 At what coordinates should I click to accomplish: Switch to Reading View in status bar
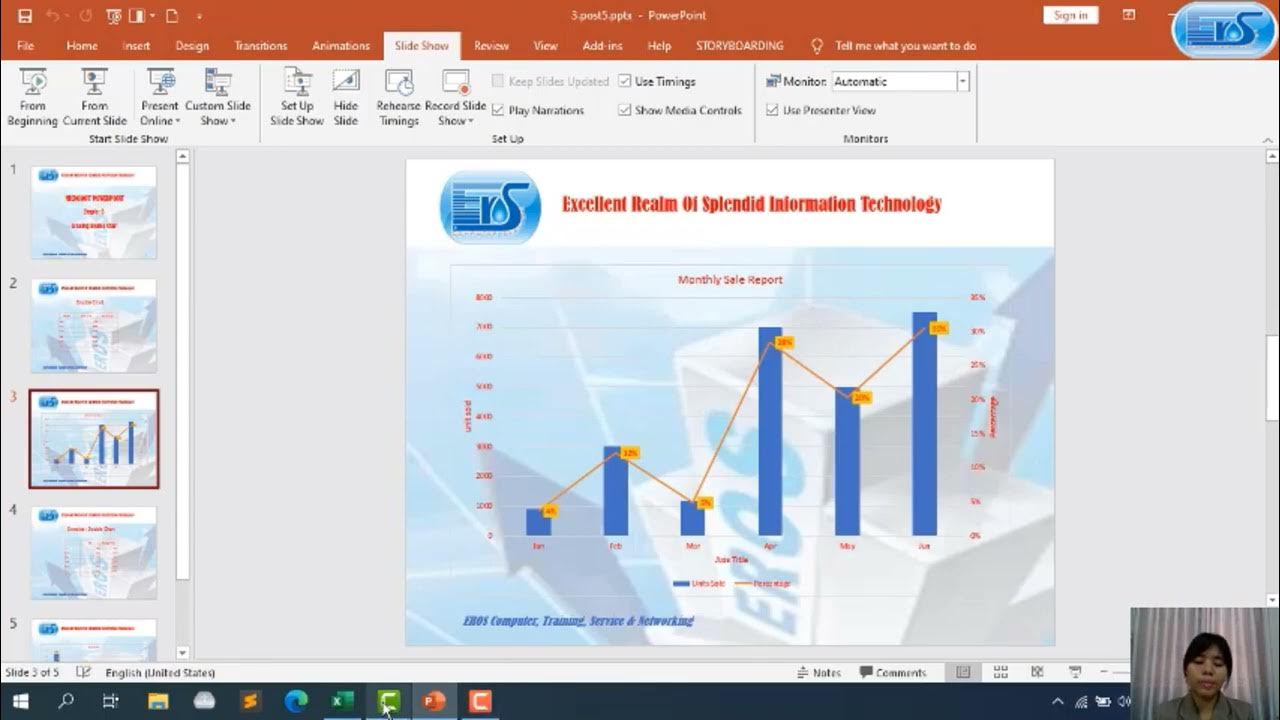point(1037,672)
